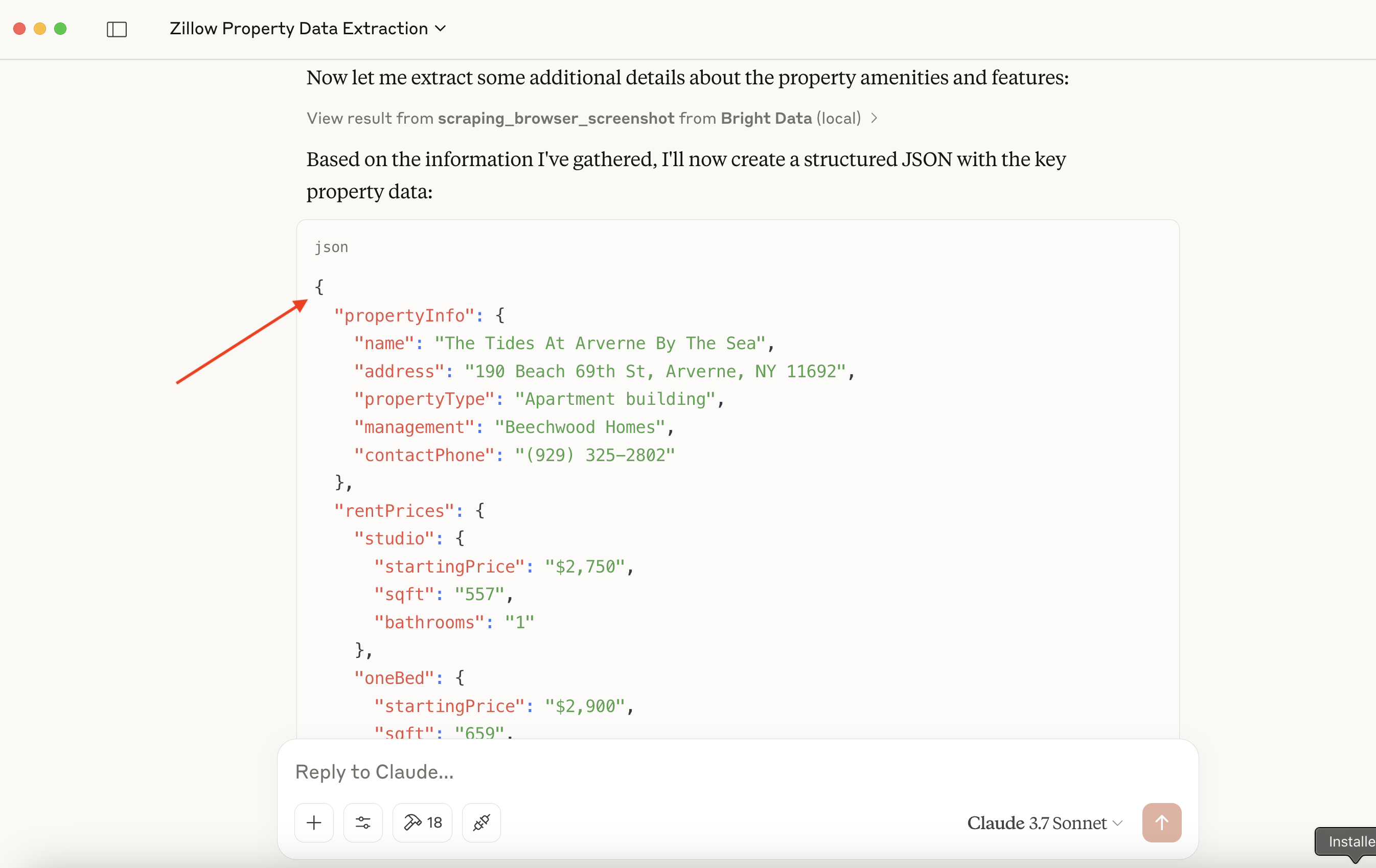Click the green maximize window button
This screenshot has width=1376, height=868.
60,29
